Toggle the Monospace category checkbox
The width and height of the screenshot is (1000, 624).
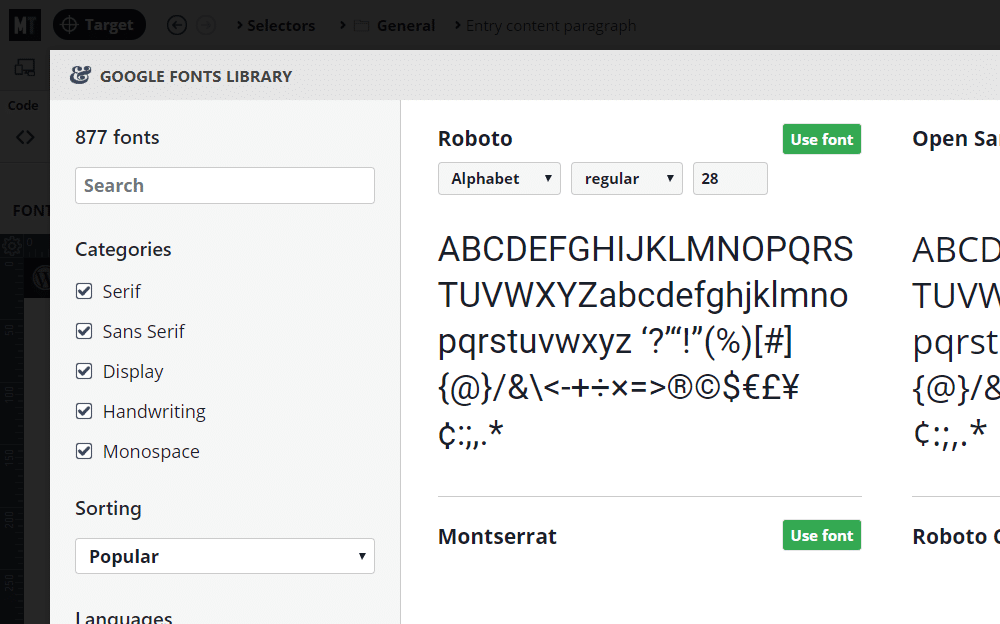pos(84,451)
